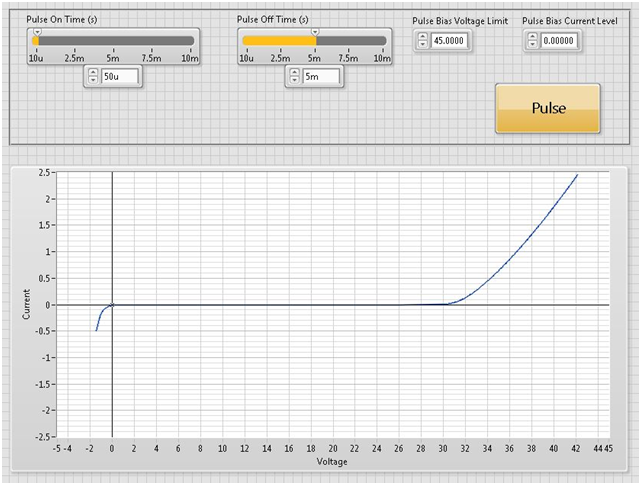
Task: Click the Current axis label
Action: 26,305
